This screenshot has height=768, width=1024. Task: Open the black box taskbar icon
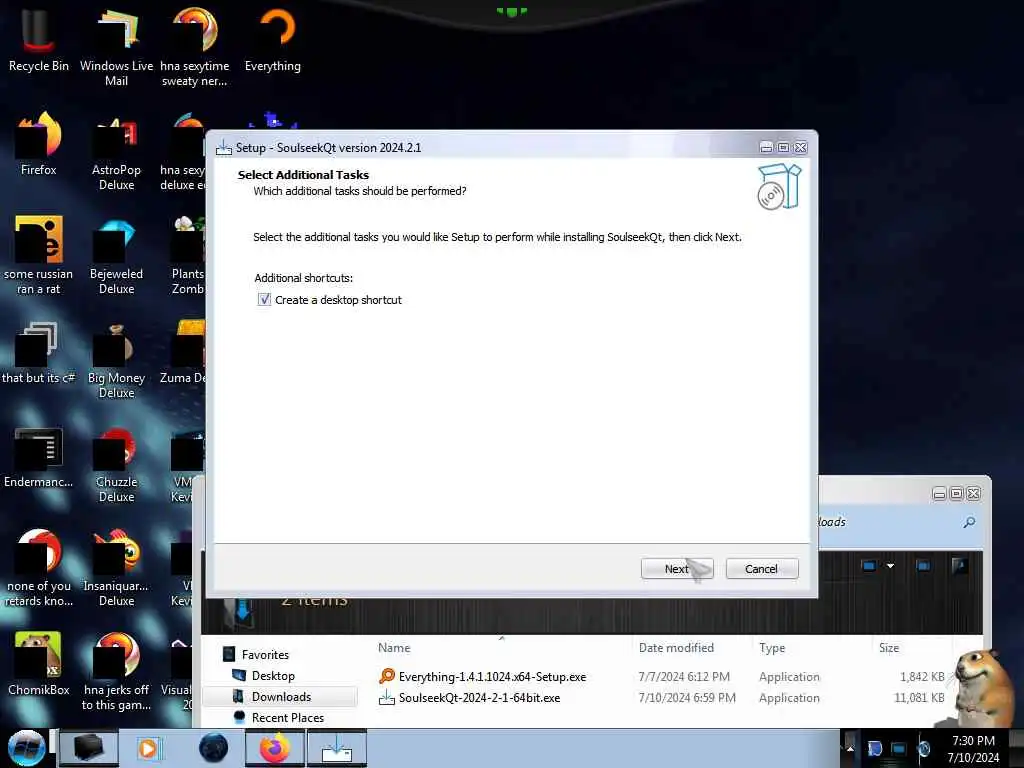89,748
